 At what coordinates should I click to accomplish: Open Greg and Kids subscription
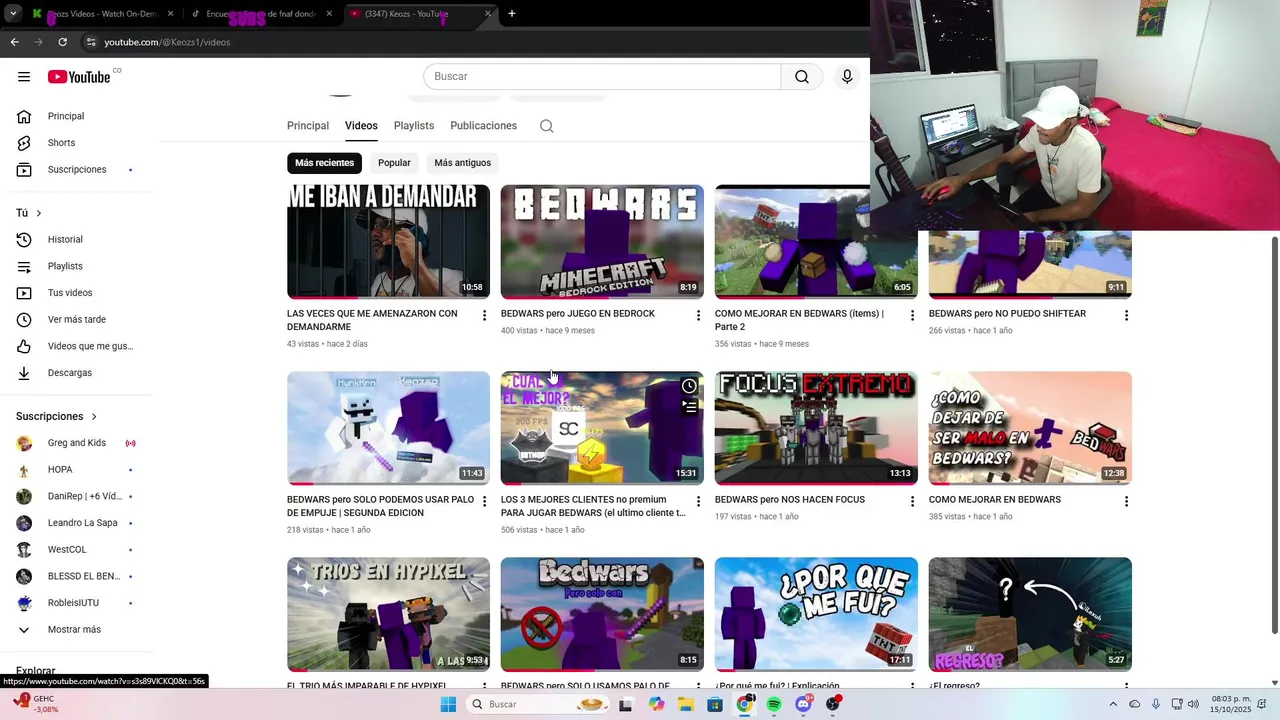(x=76, y=443)
